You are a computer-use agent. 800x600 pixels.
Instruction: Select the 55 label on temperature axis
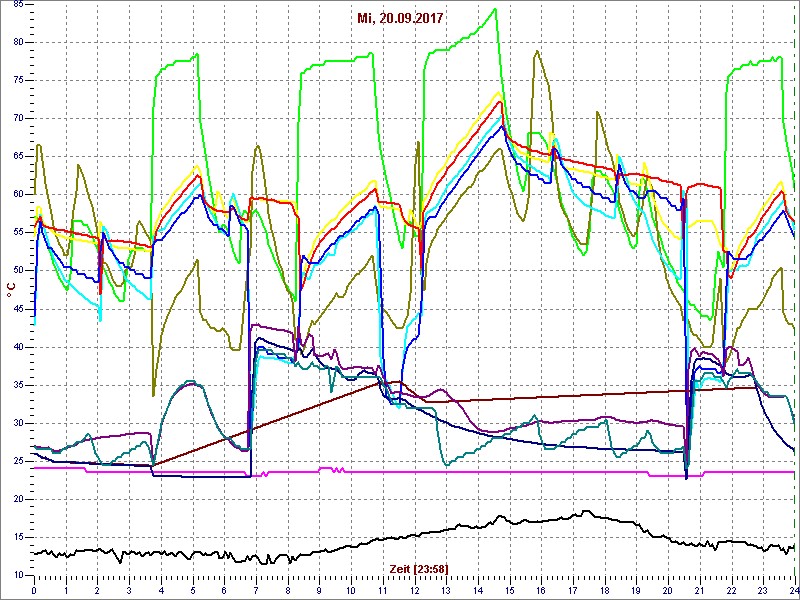17,233
